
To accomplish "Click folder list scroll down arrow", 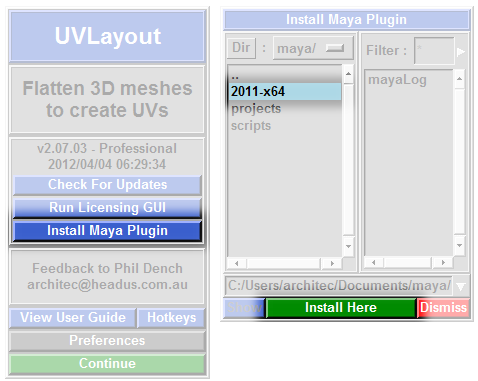I will (348, 246).
